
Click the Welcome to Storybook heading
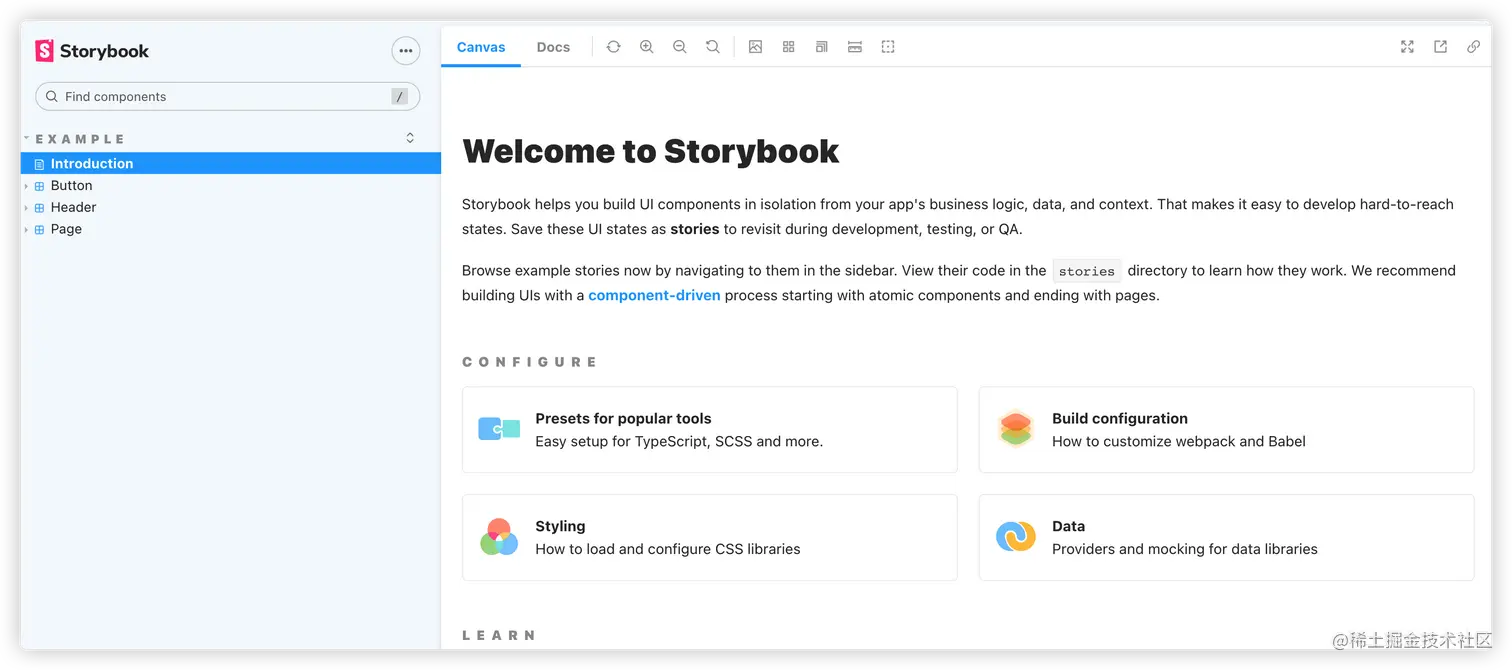(650, 151)
